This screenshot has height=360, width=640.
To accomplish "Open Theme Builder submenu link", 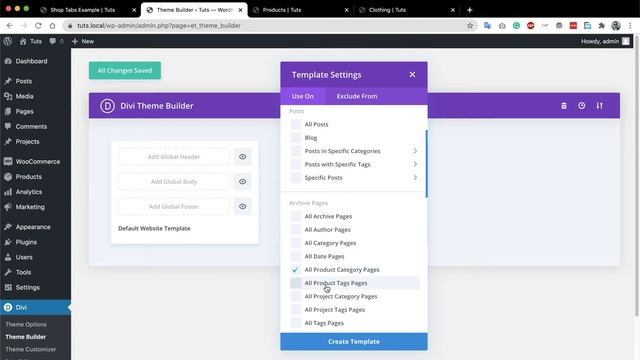I will (x=26, y=337).
